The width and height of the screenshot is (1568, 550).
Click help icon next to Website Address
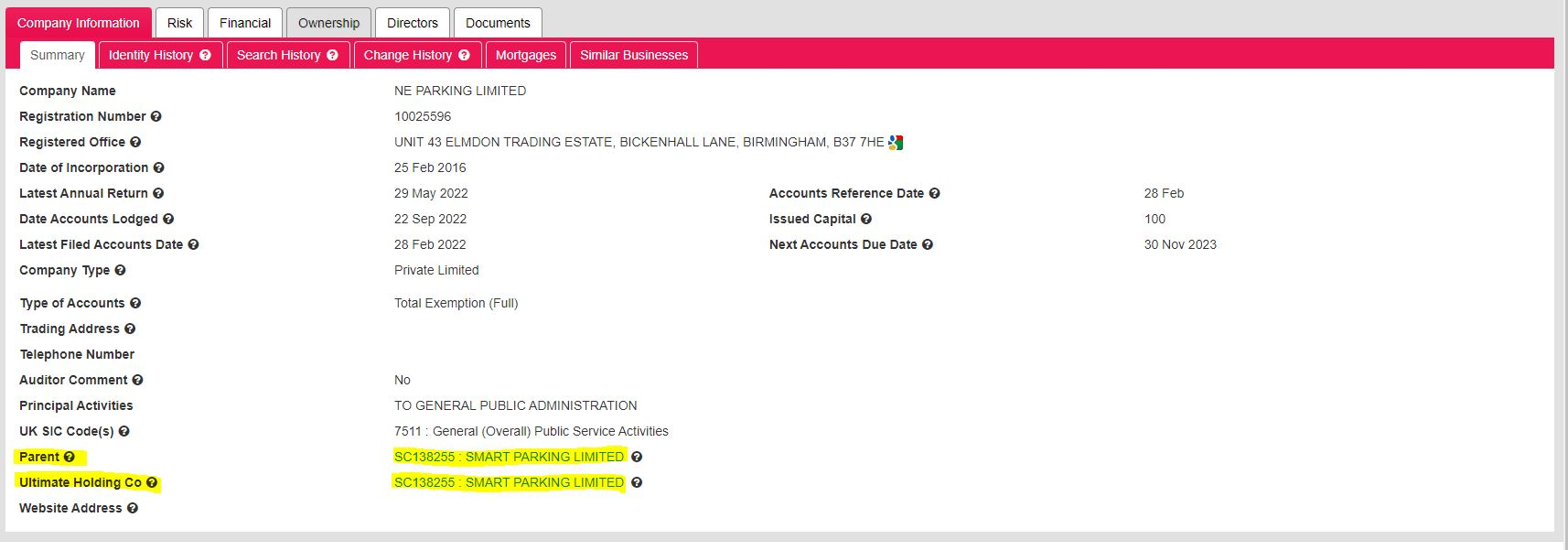click(133, 508)
